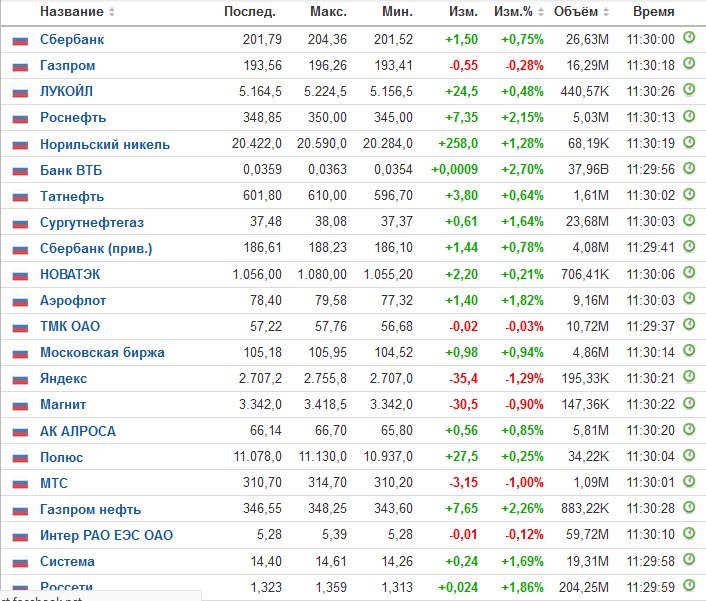Click the clock icon in the Сургутнефтегаз row

click(x=689, y=220)
